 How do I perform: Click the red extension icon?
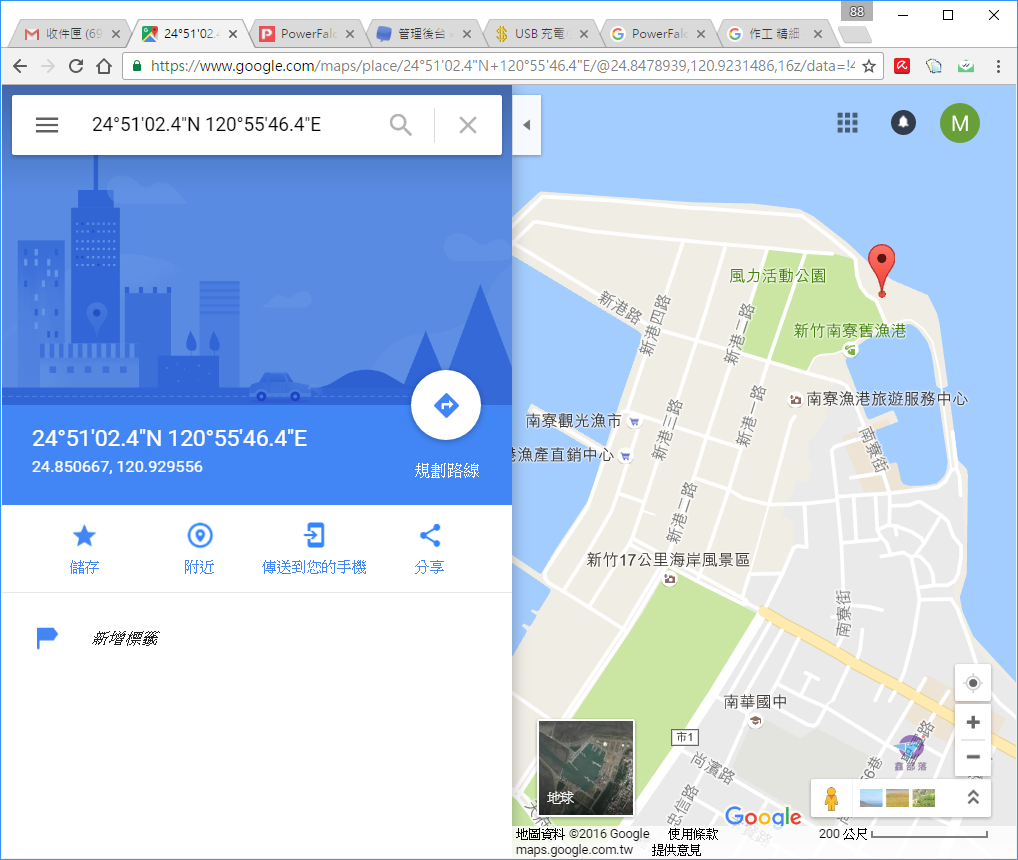pyautogui.click(x=902, y=66)
